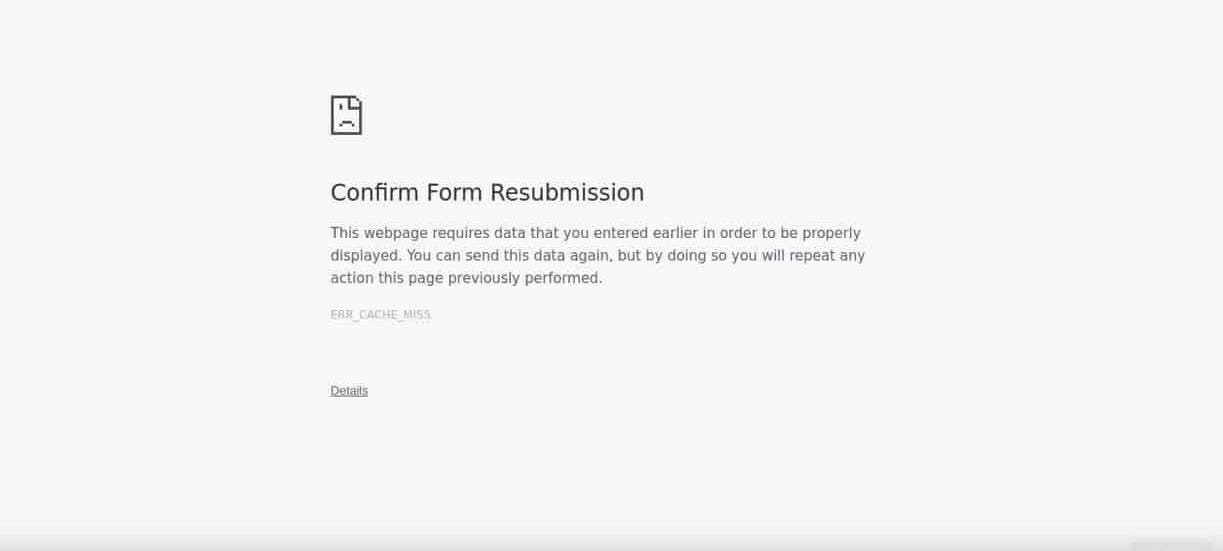Select the ERR_CACHE_MISS error code
The image size is (1223, 551).
coord(381,315)
